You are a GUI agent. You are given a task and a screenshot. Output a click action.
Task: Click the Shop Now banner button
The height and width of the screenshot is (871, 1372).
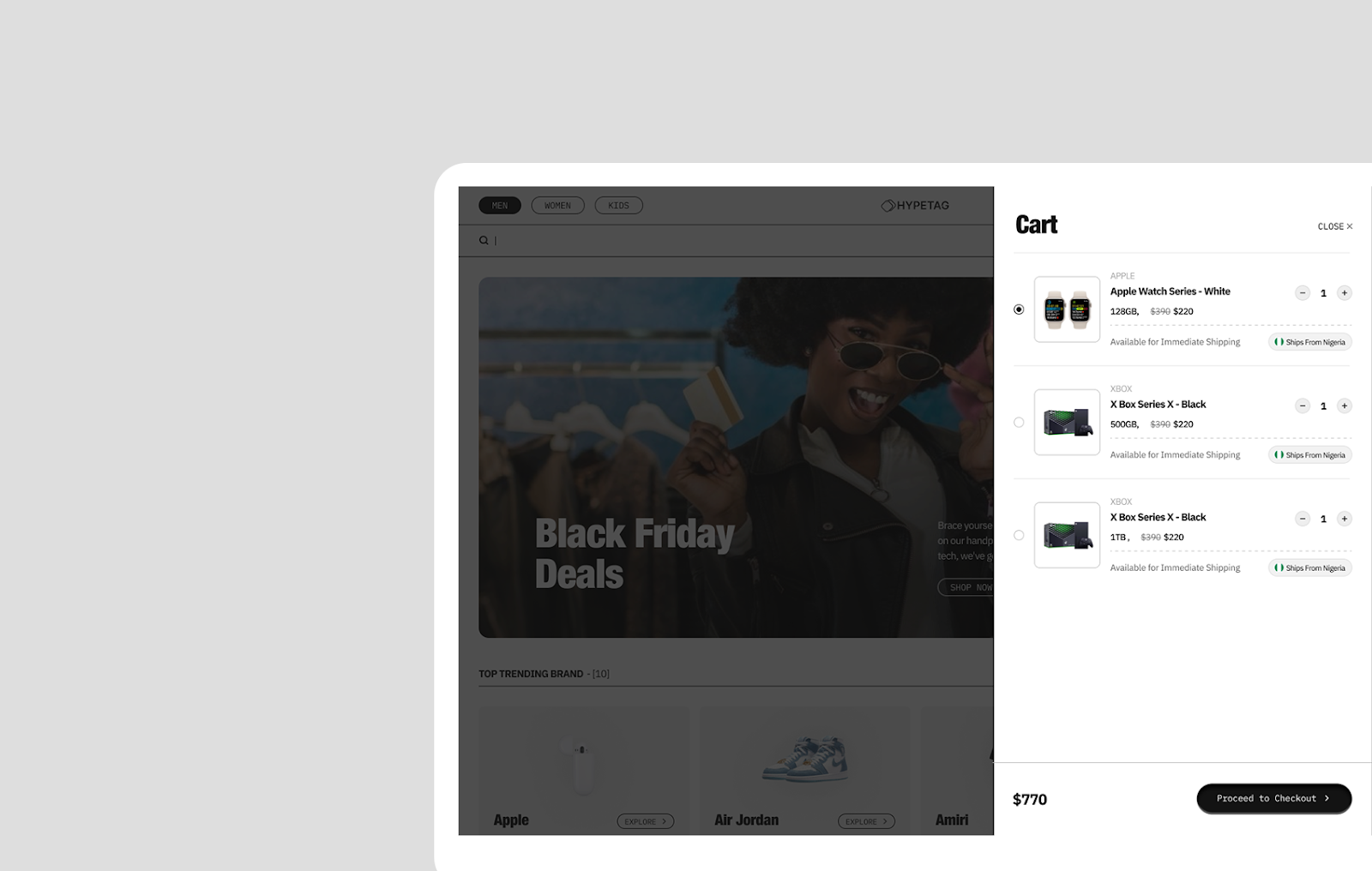tap(966, 587)
